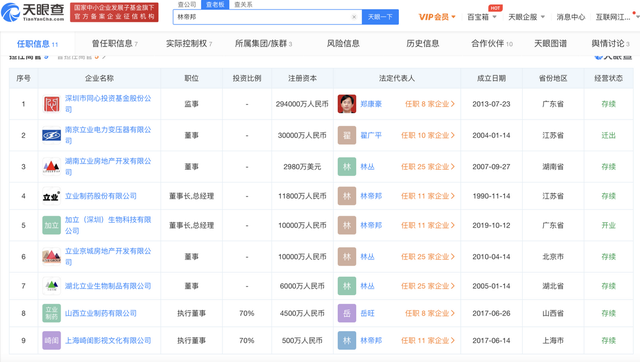The height and width of the screenshot is (362, 640).
Task: Open the 百宝箱 dropdown menu
Action: click(482, 17)
